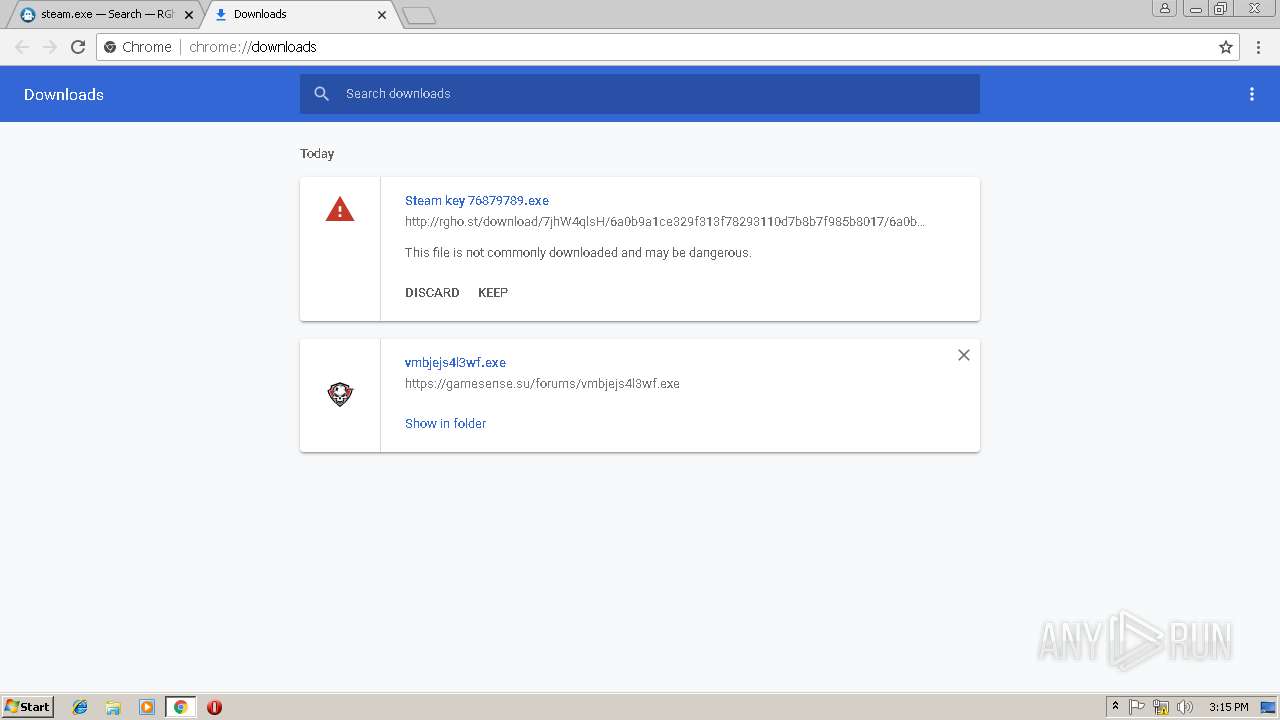Select the Downloads tab
The image size is (1280, 720).
point(298,14)
